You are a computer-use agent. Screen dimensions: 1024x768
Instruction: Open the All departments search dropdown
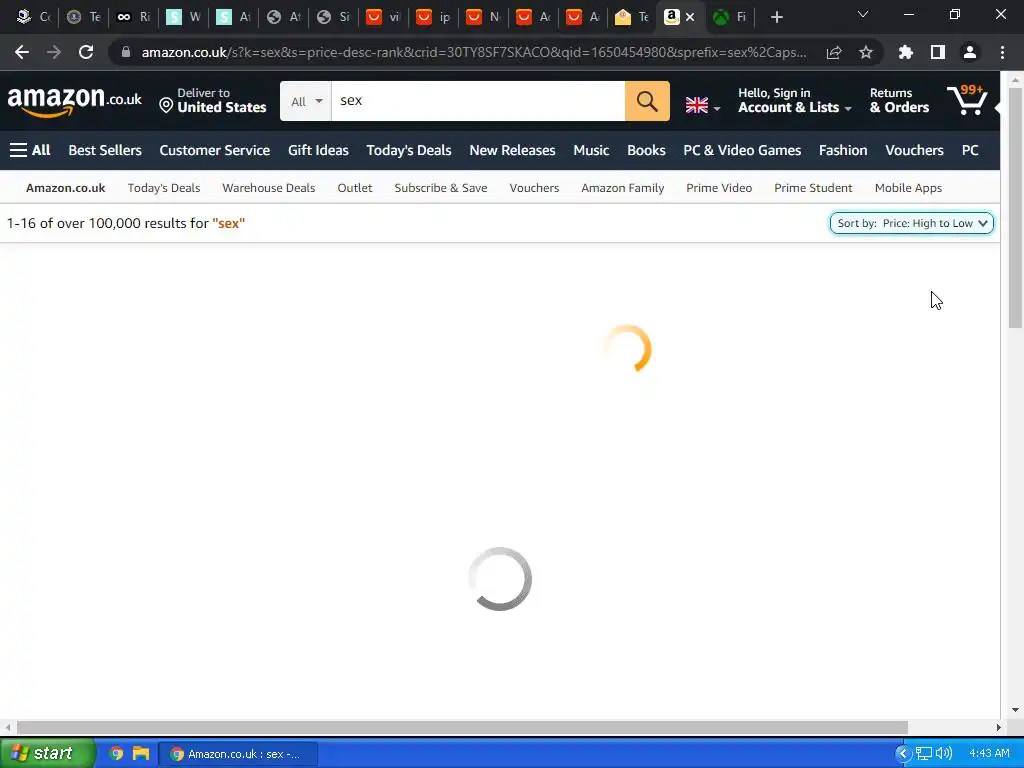[x=306, y=101]
